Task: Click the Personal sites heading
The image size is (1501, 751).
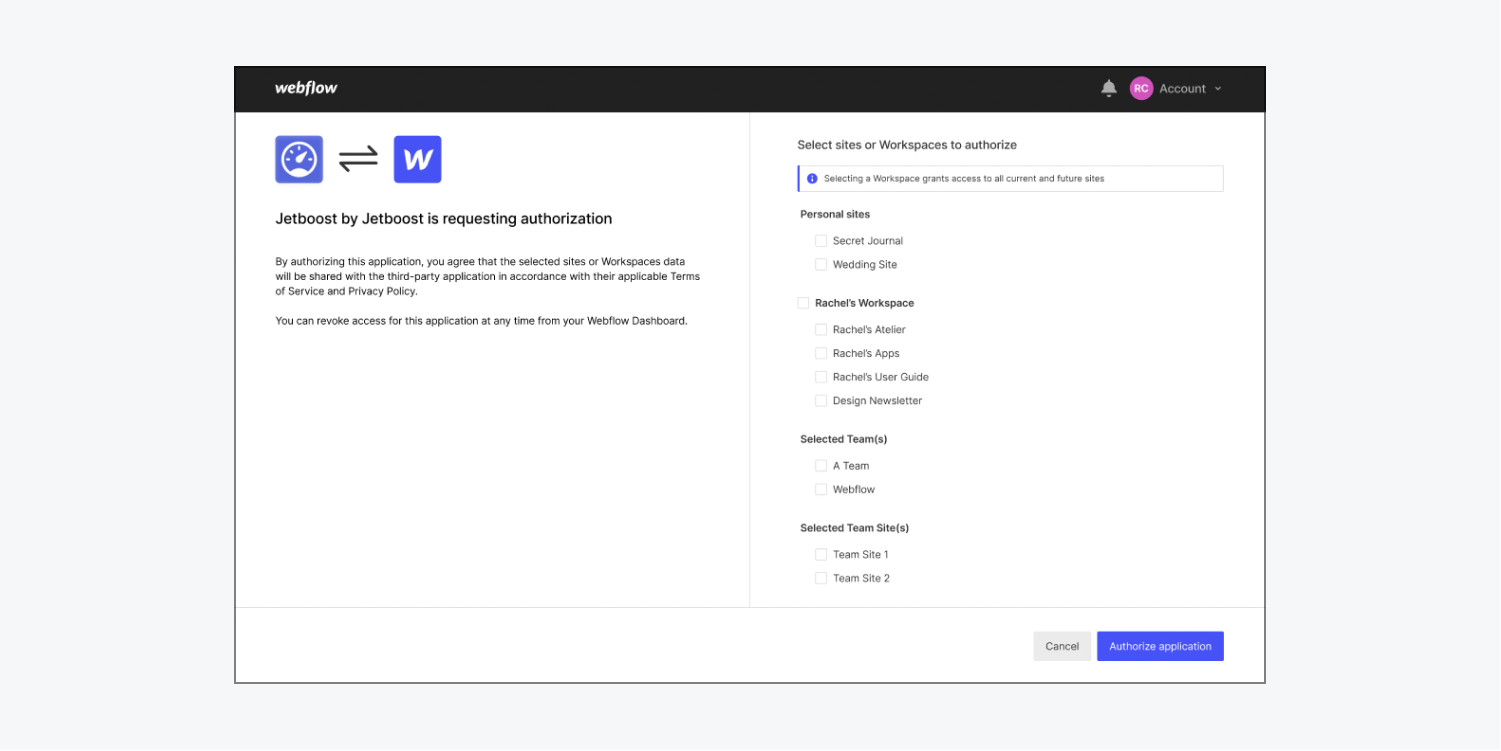Action: point(835,214)
